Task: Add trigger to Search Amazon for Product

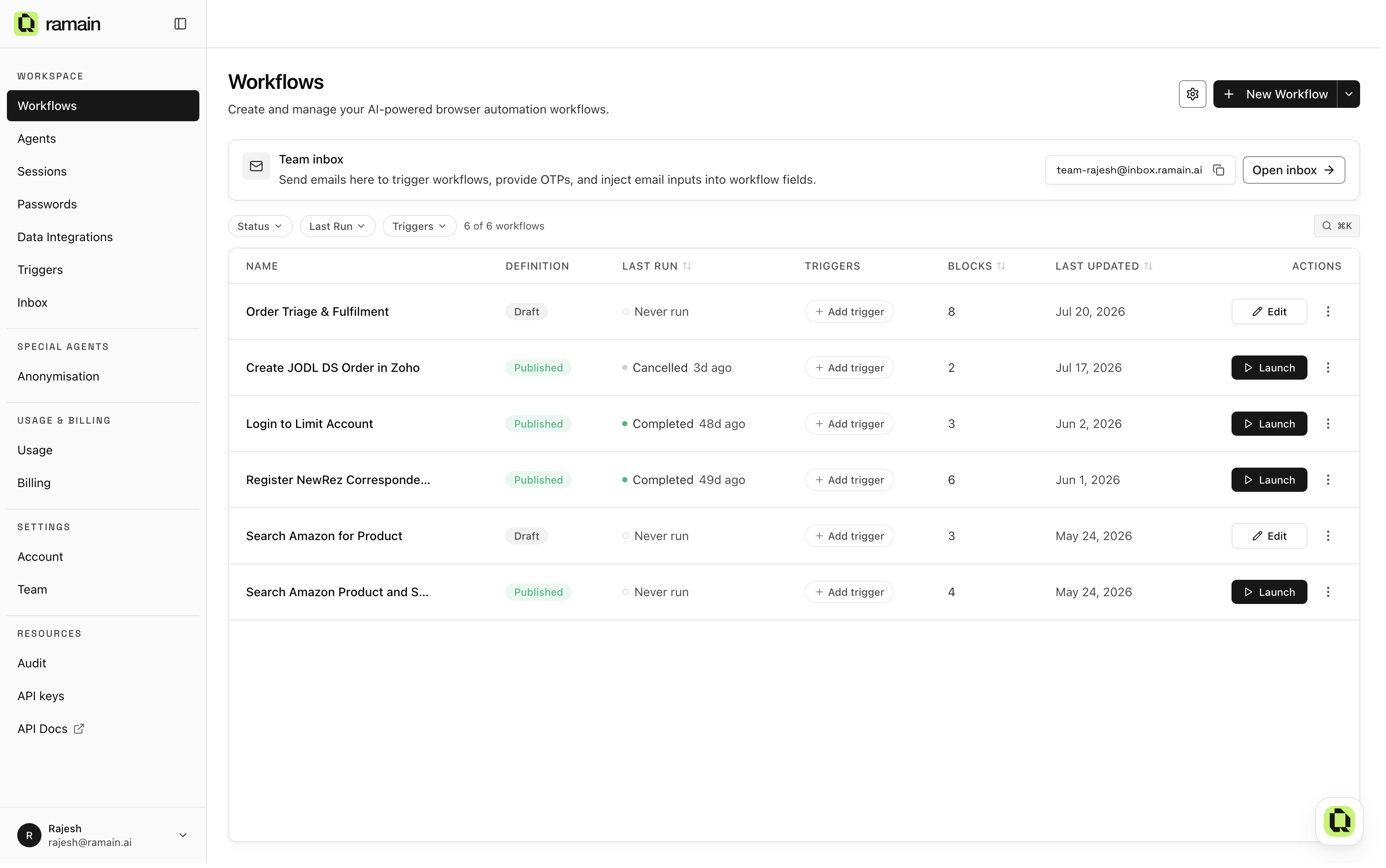Action: click(x=849, y=536)
